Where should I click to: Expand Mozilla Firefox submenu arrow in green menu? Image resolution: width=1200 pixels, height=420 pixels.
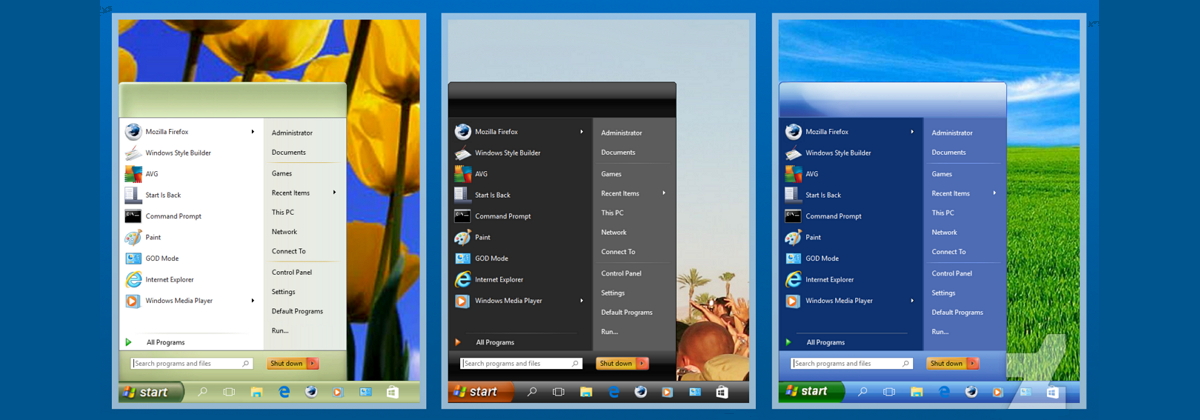click(x=252, y=132)
